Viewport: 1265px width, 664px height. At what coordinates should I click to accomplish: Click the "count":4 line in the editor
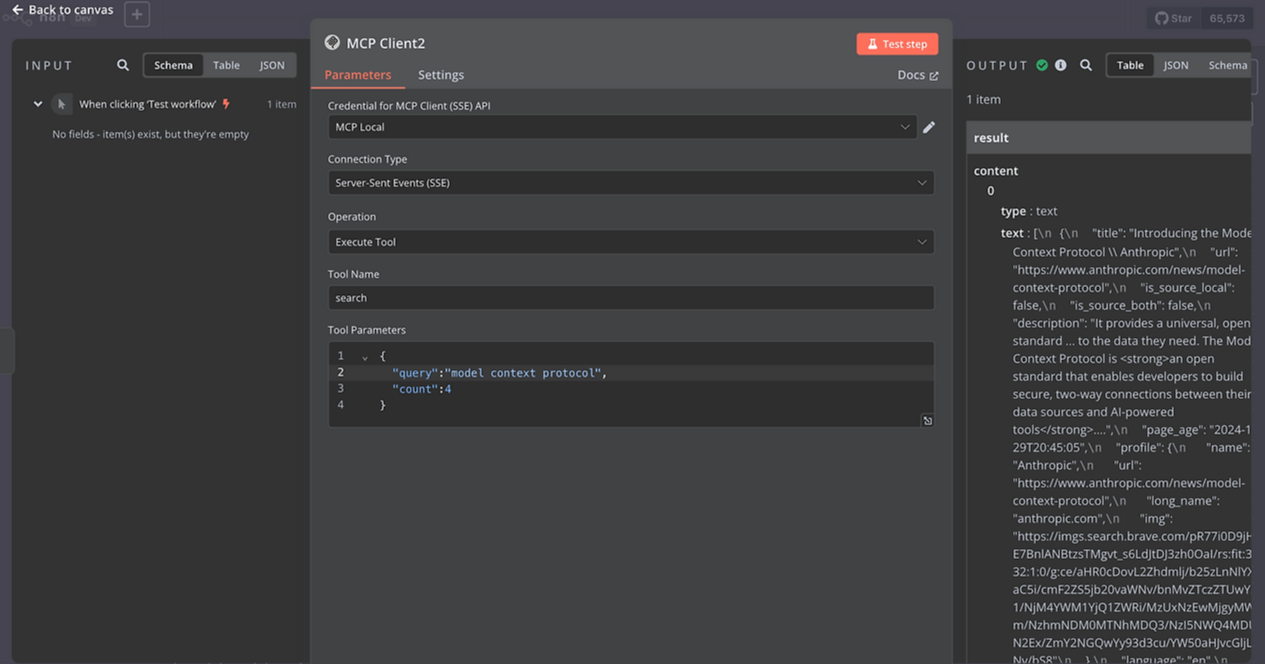[421, 389]
